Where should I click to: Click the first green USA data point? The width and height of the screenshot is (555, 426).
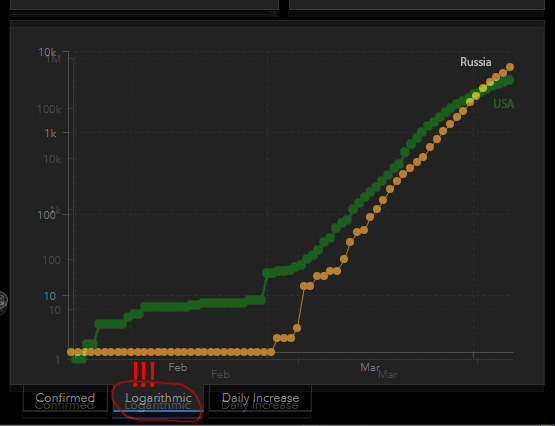pyautogui.click(x=75, y=359)
